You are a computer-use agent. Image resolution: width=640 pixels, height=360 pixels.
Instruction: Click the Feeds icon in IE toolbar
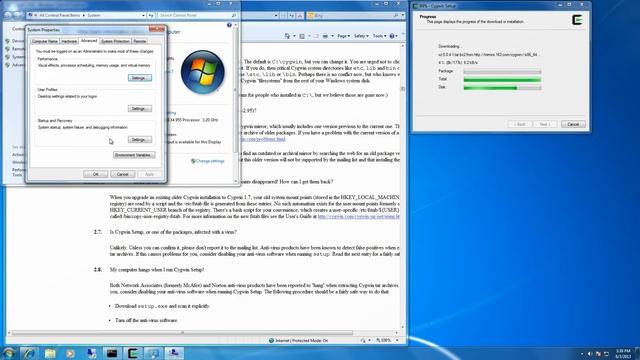(302, 36)
